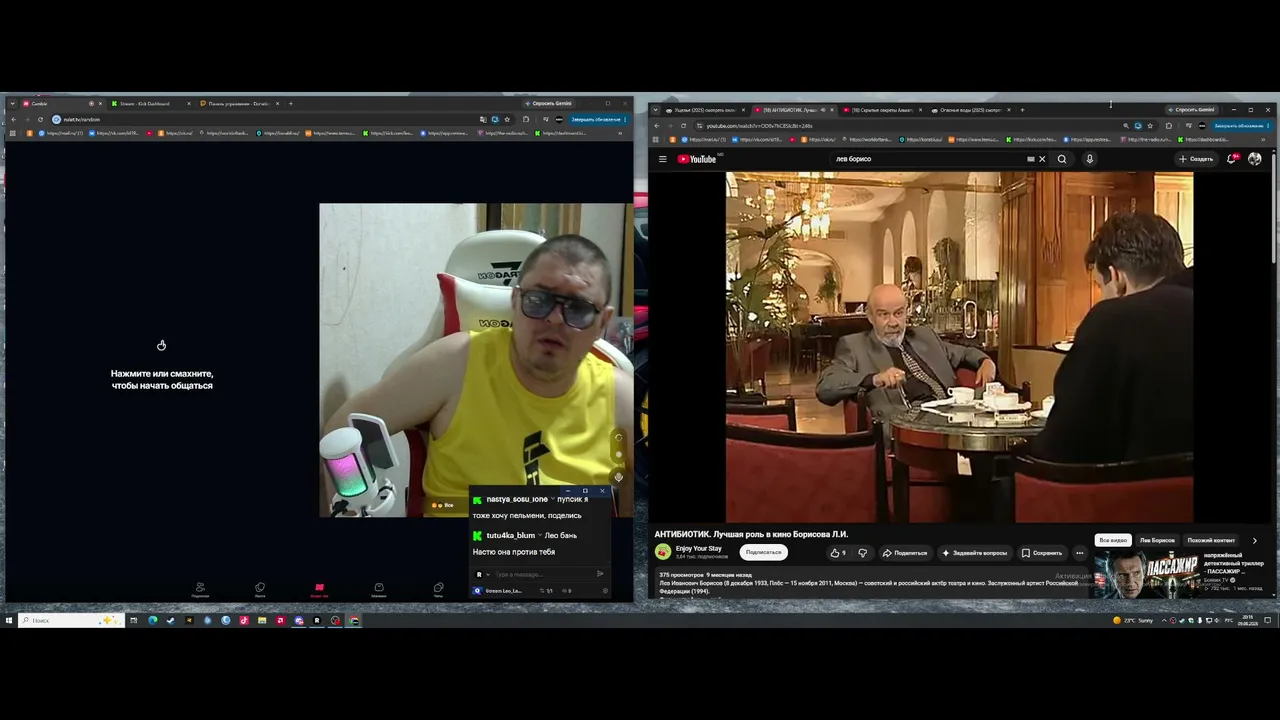Open Task View on the taskbar
This screenshot has height=720, width=1280.
[133, 620]
